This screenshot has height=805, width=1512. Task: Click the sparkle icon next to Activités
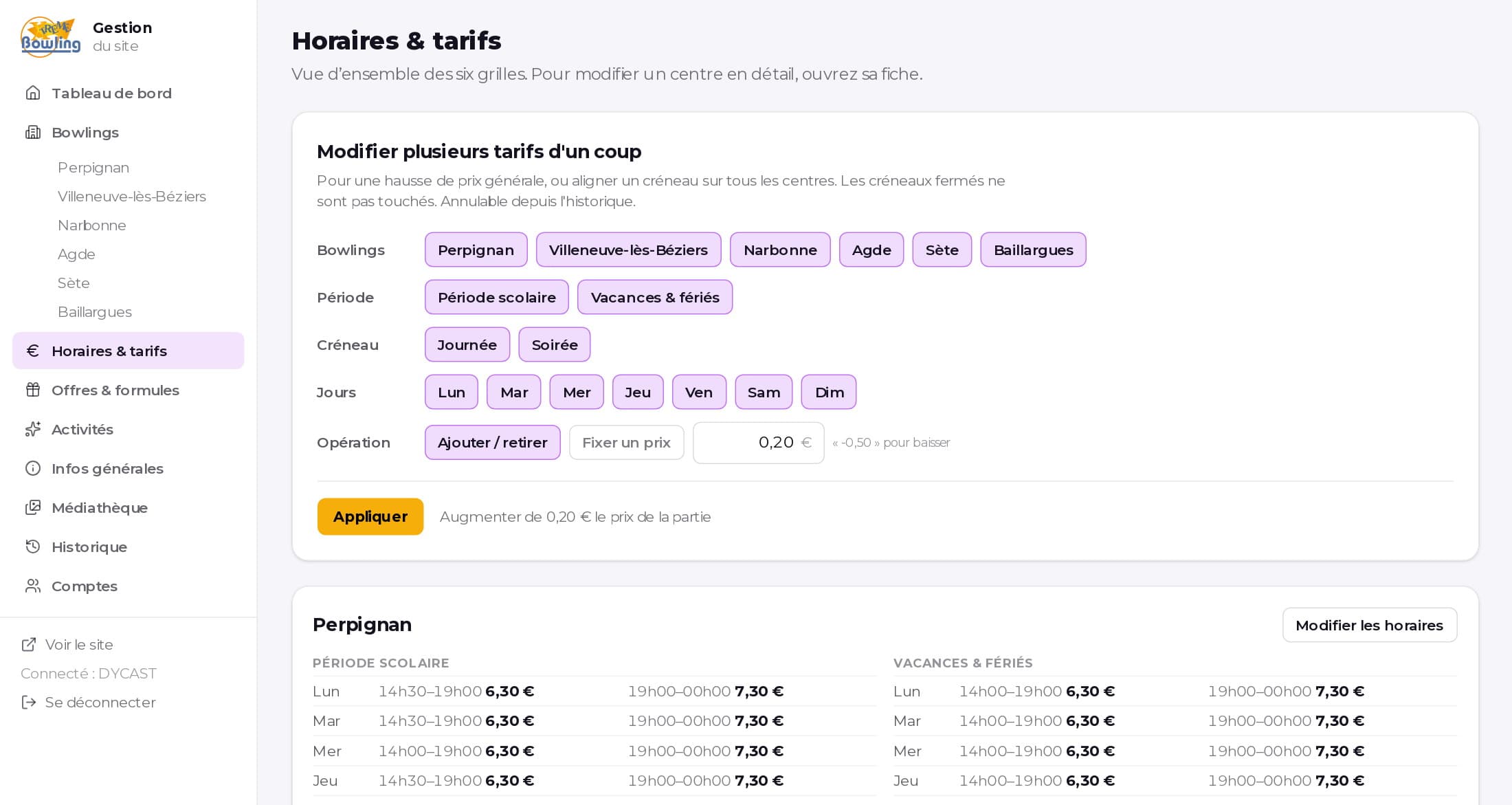click(x=33, y=429)
